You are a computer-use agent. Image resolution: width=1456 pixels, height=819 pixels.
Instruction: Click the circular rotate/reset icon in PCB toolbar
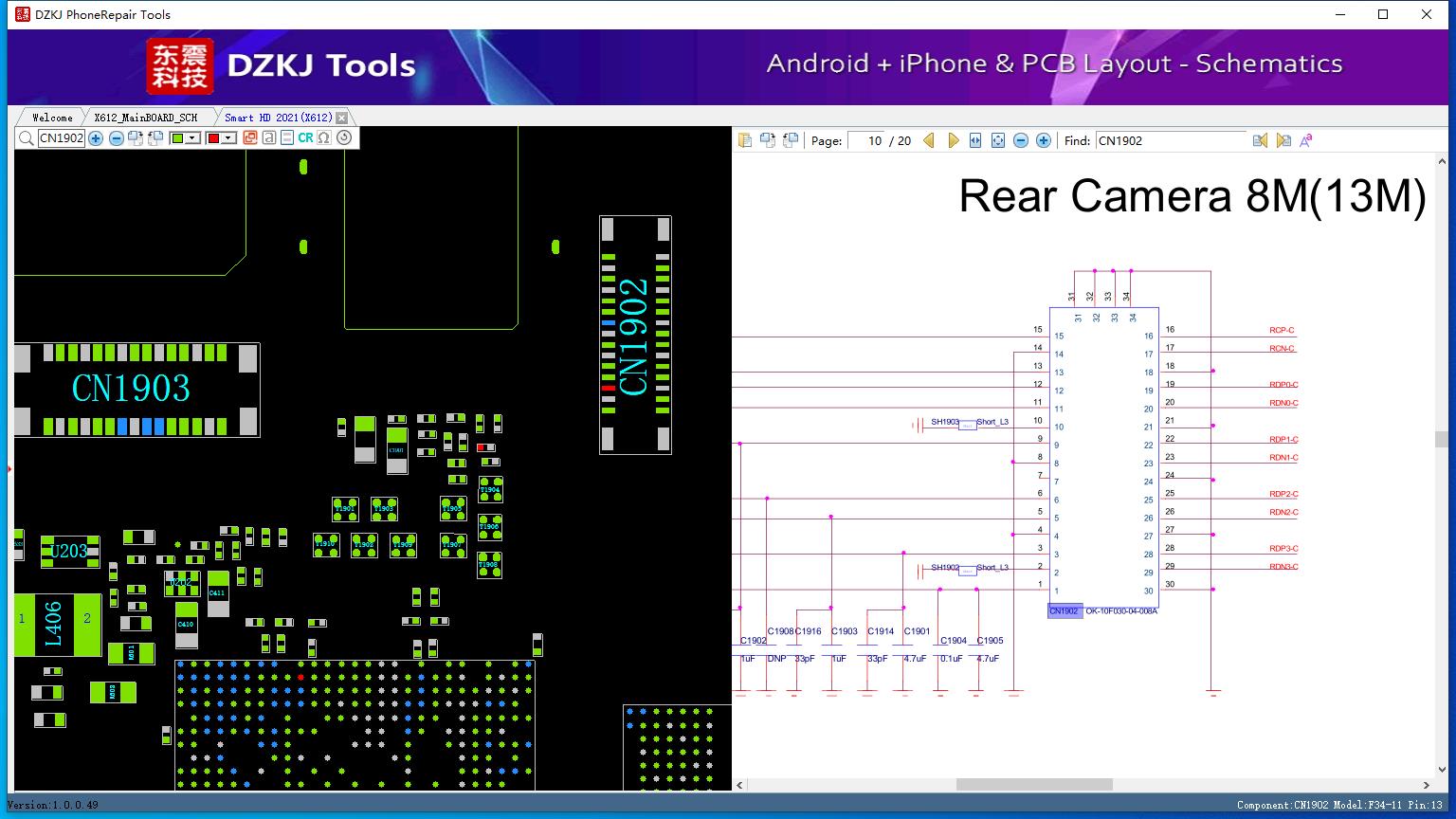click(344, 138)
